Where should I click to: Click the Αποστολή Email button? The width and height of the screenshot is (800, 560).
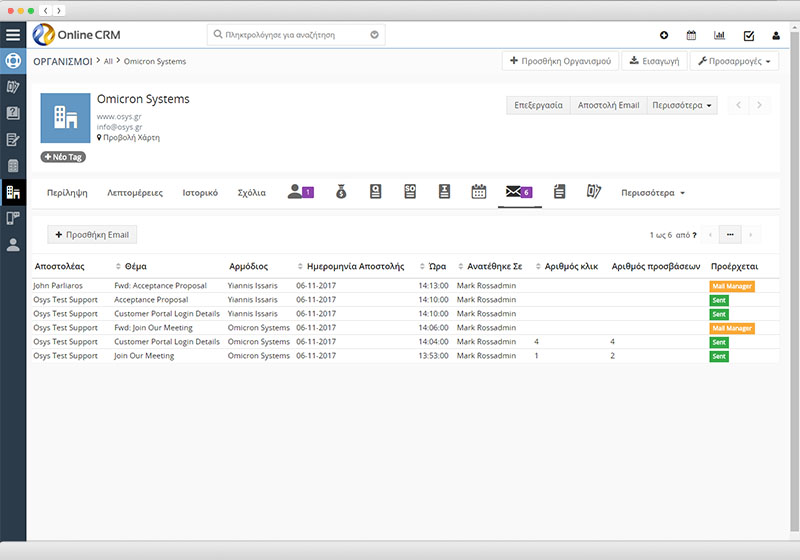(x=608, y=105)
